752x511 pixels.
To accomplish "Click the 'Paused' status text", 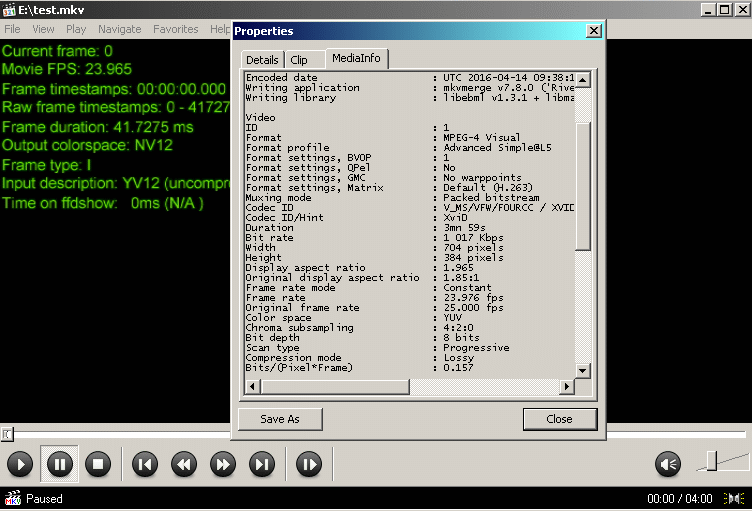I will (x=44, y=499).
